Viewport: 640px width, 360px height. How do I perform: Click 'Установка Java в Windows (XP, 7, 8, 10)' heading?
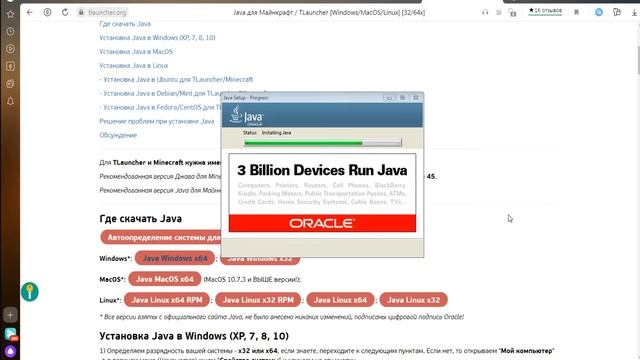194,336
